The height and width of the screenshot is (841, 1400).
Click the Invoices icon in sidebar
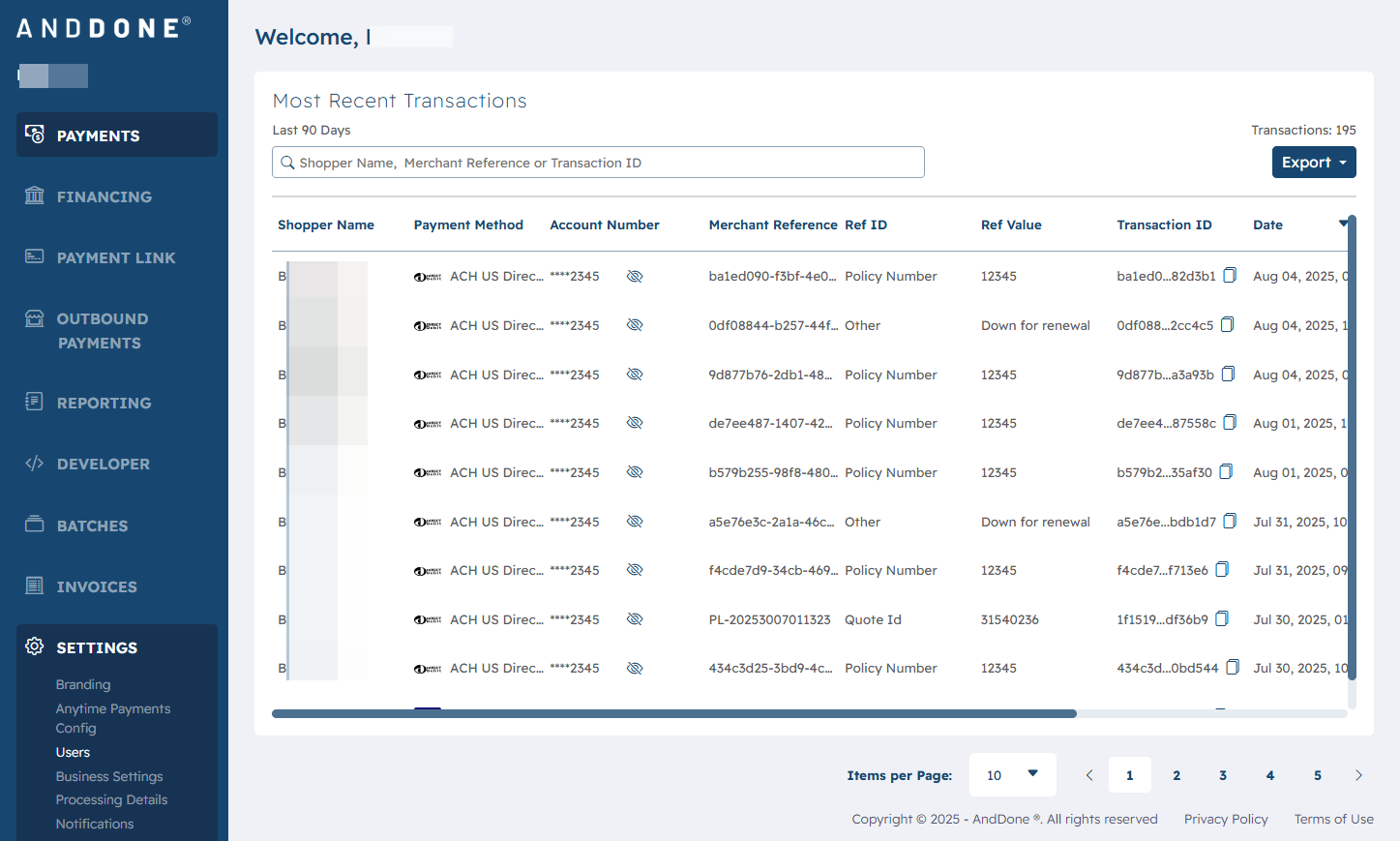coord(35,586)
